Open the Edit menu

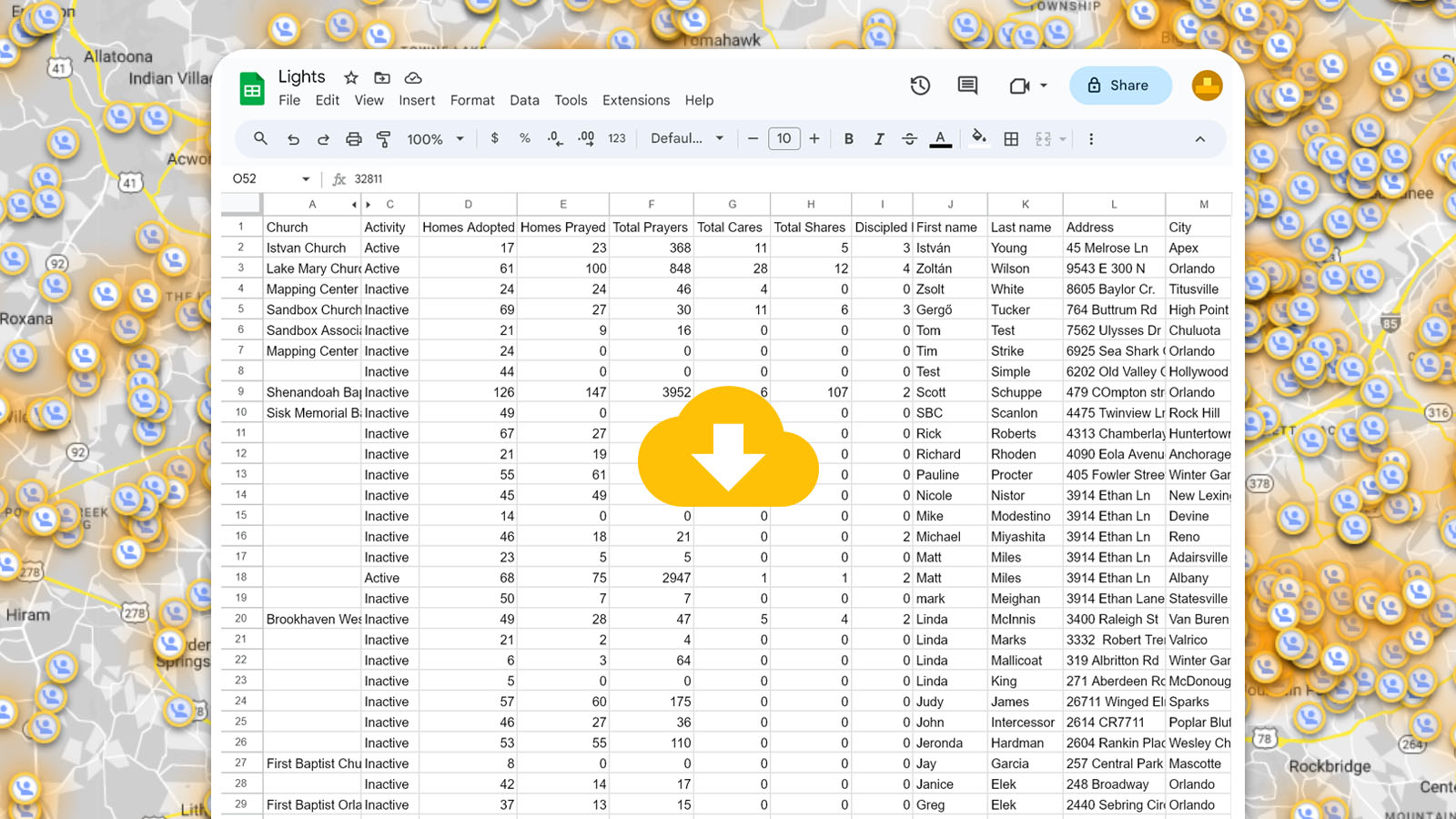(328, 100)
